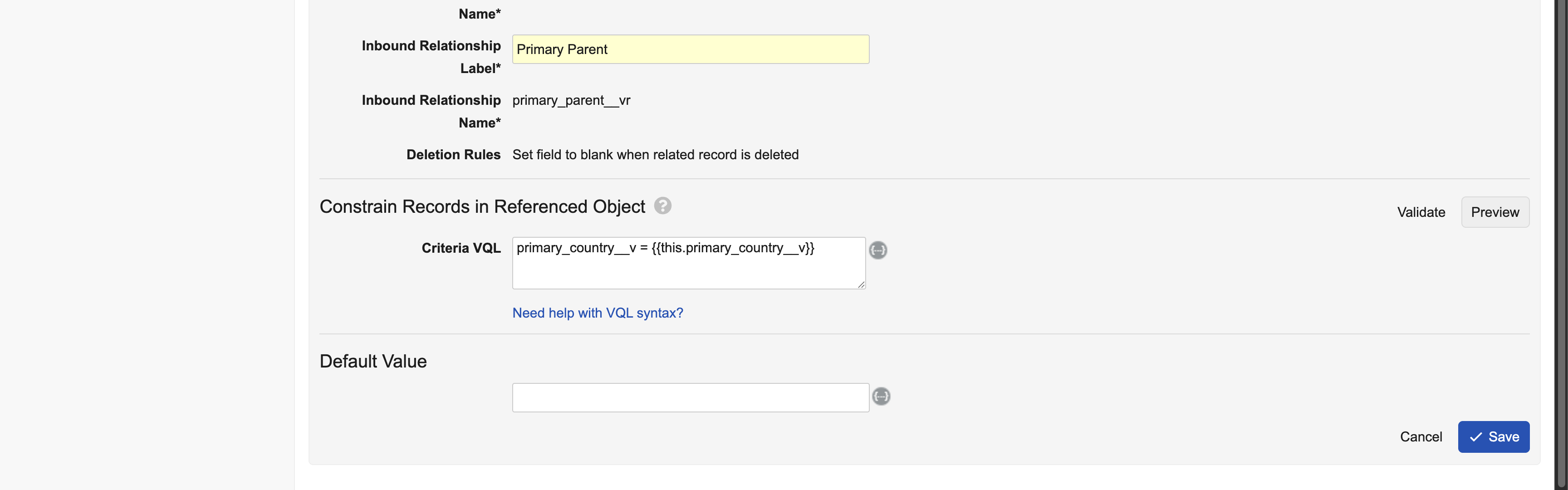Click the Deletion Rules label
The image size is (1568, 490).
(x=453, y=155)
